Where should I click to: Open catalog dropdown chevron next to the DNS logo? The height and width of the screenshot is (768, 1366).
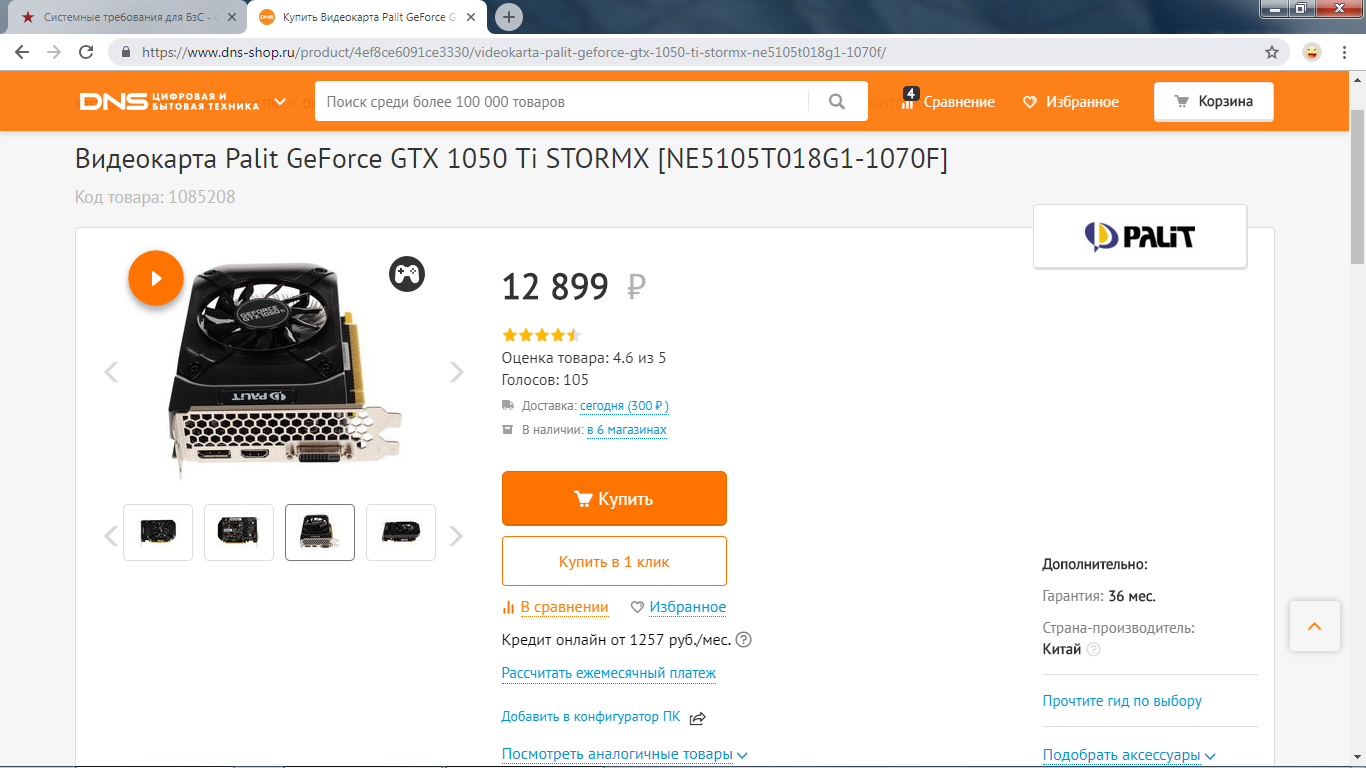(x=281, y=102)
